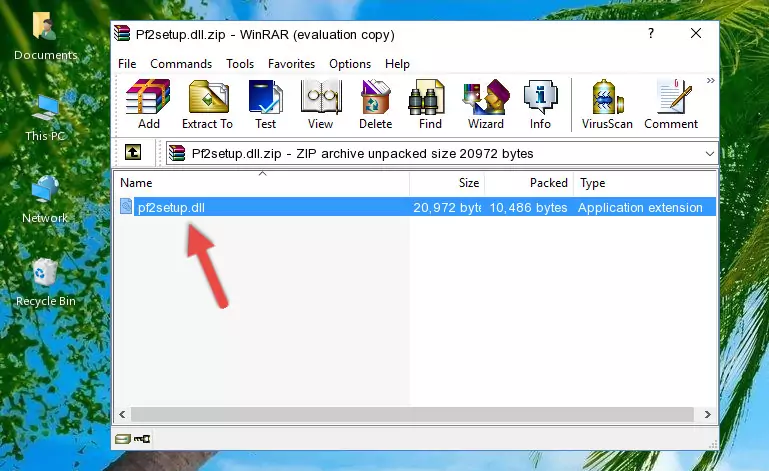Show archive Info

point(540,104)
